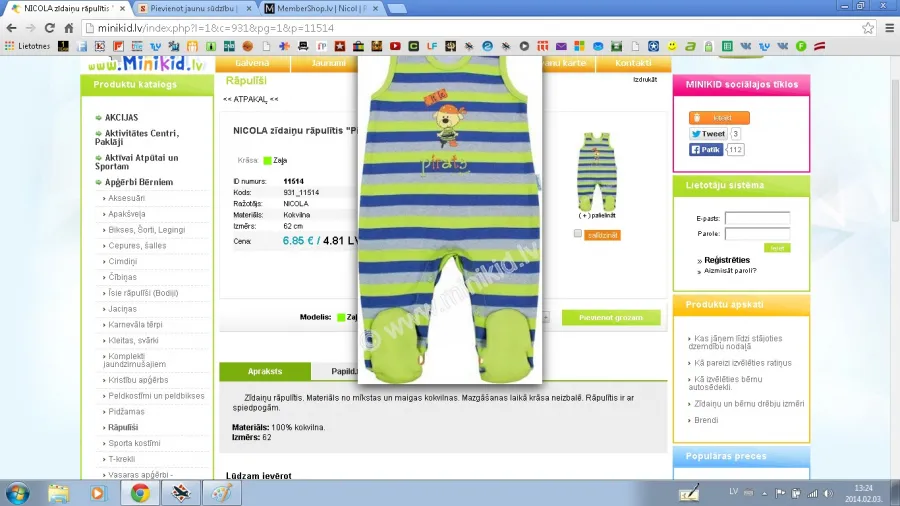
Task: Go forward with the browser forward arrow
Action: coord(30,28)
